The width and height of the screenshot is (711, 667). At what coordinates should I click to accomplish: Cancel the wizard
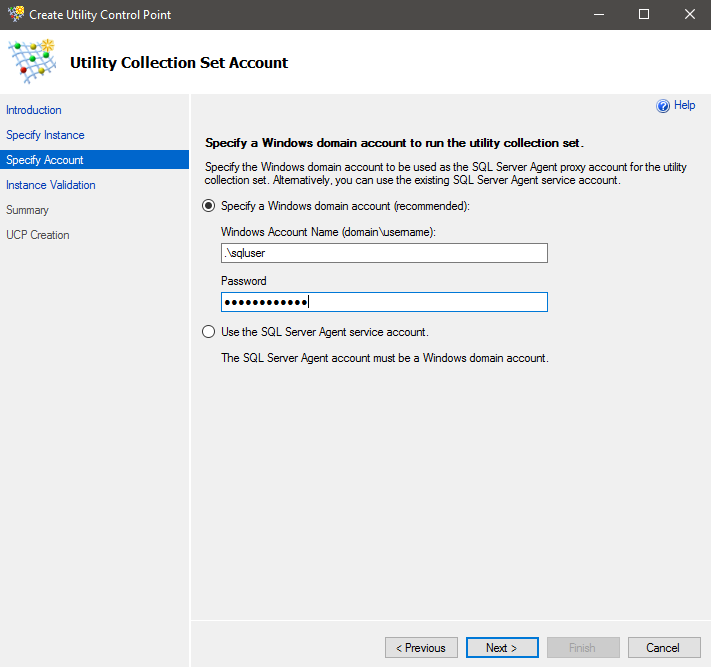[x=665, y=648]
